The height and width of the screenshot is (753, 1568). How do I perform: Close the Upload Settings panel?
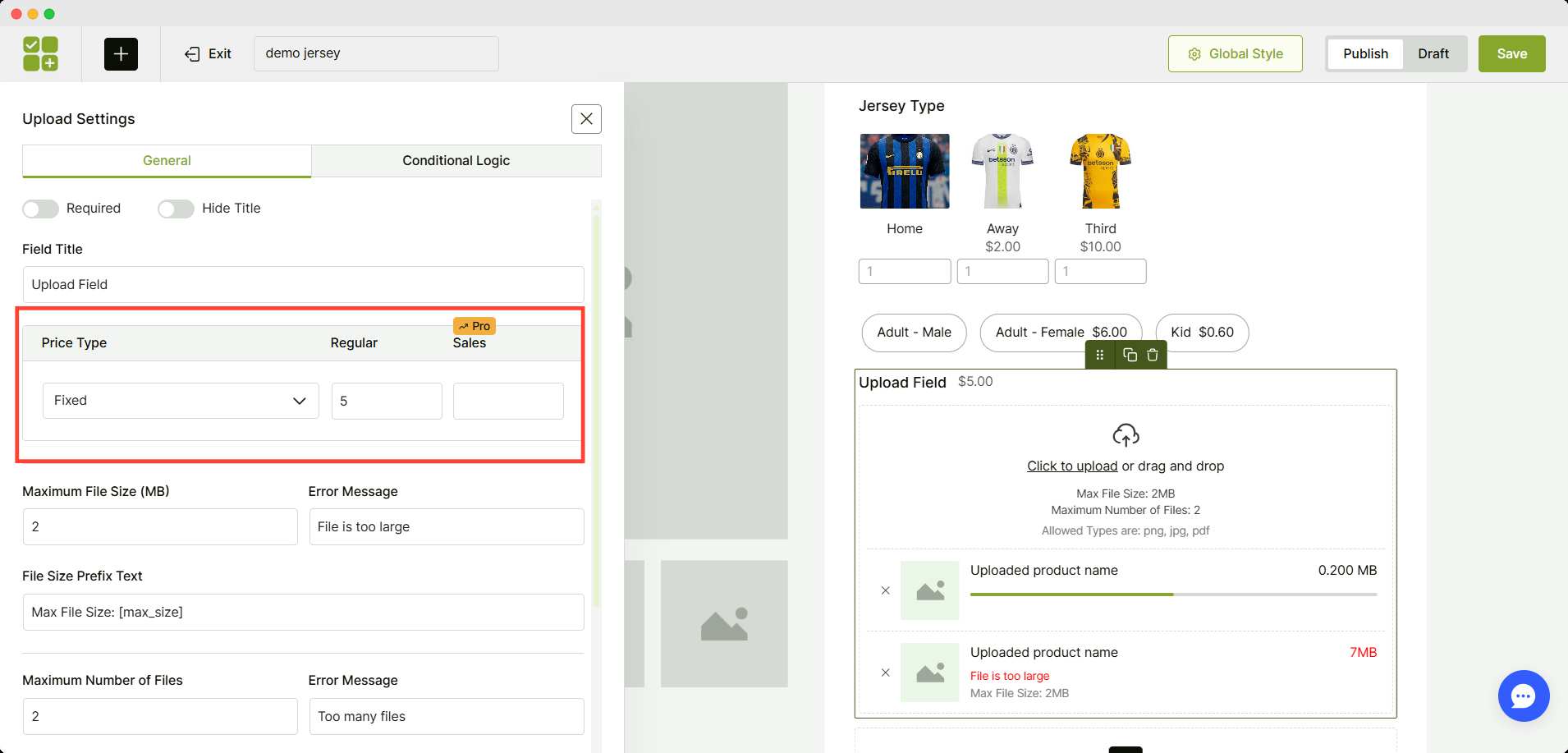586,119
